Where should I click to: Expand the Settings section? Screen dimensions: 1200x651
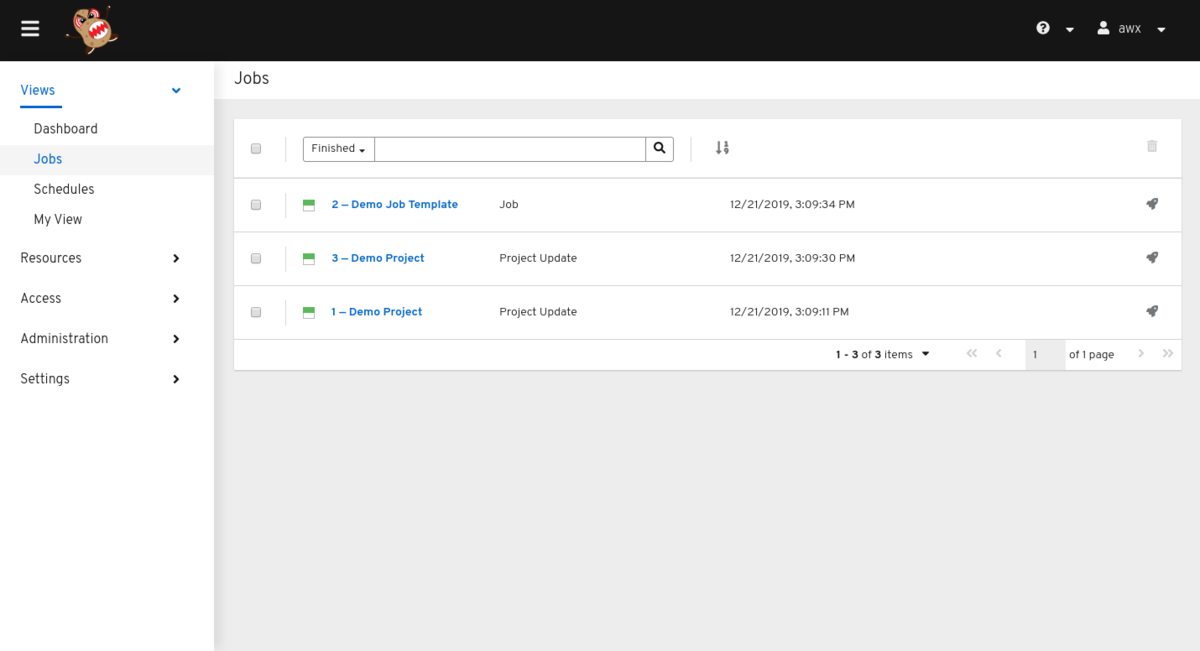tap(176, 379)
